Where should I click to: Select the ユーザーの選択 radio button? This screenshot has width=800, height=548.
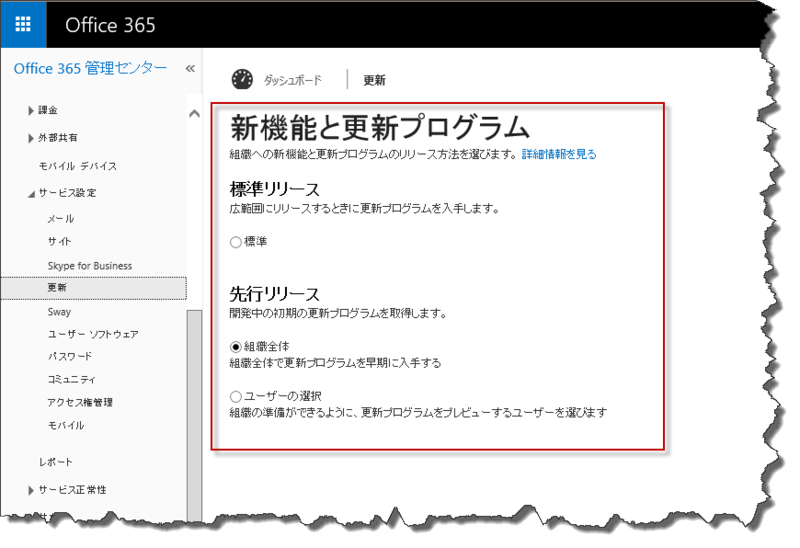[236, 396]
